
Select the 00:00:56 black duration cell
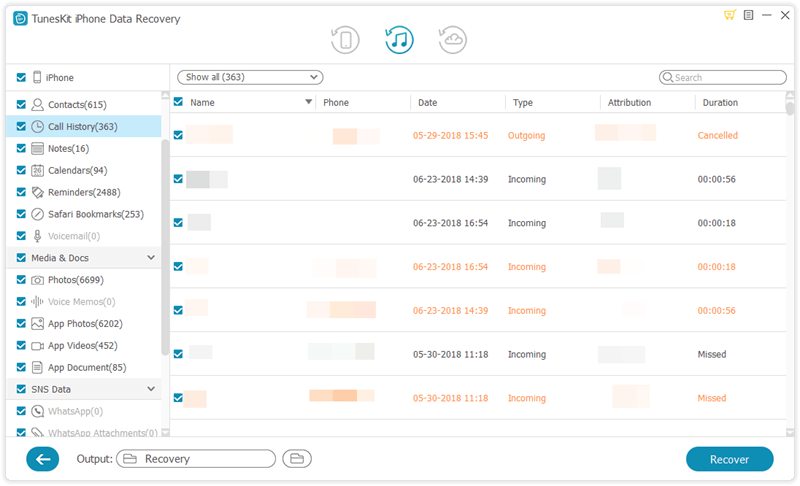(x=716, y=179)
